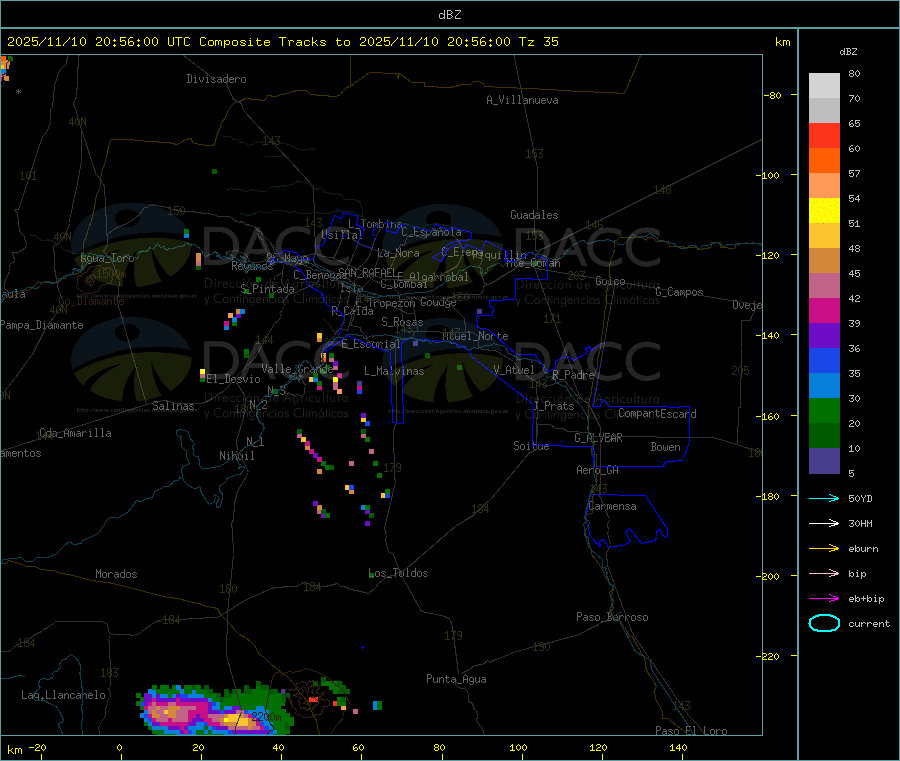Viewport: 900px width, 761px height.
Task: Click the G_Campos place label
Action: 679,292
